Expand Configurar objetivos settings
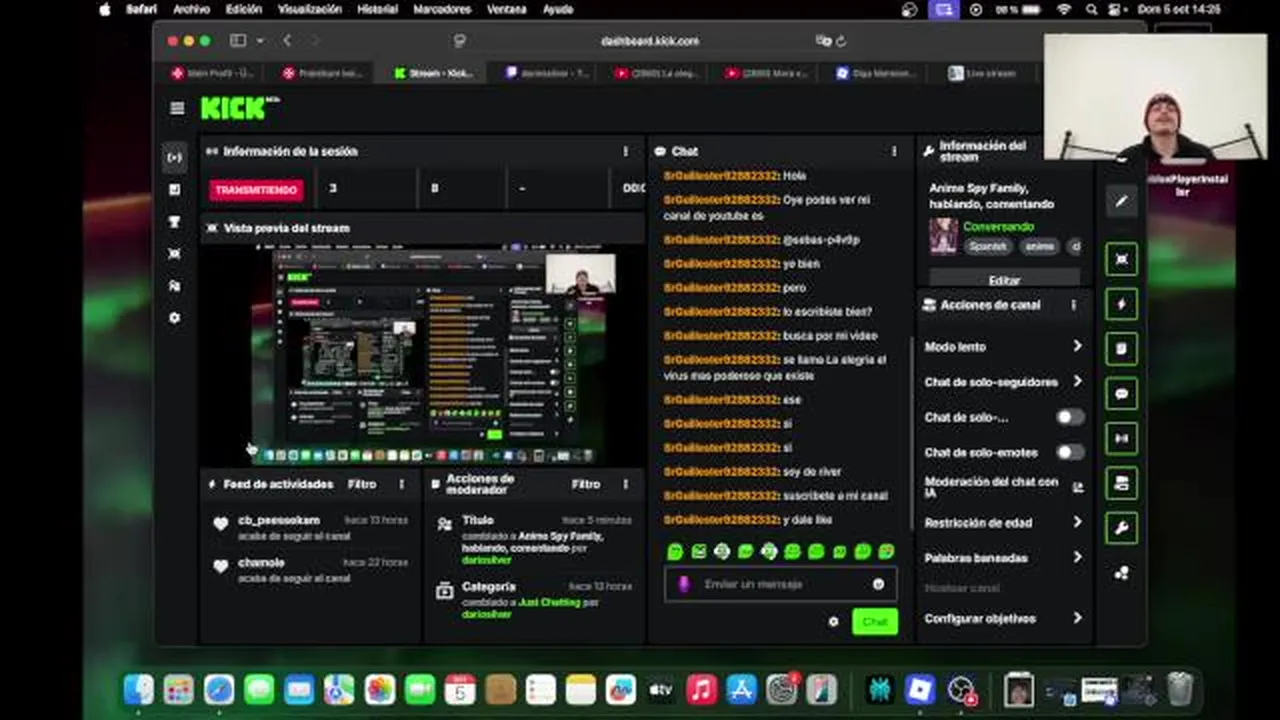The height and width of the screenshot is (720, 1280). click(1003, 618)
